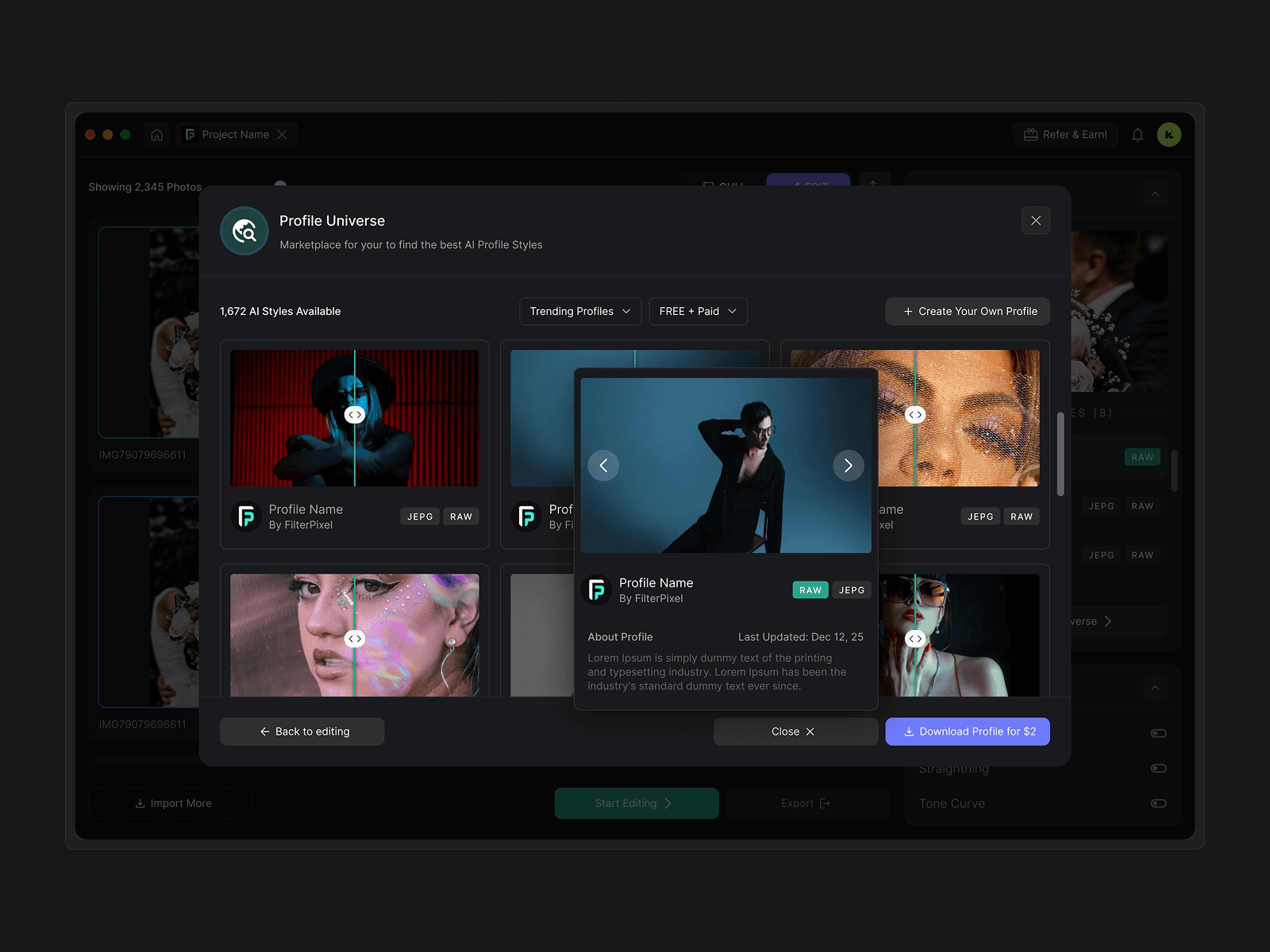1270x952 pixels.
Task: Click the FilterPixel logo on the red portrait card
Action: click(x=246, y=516)
